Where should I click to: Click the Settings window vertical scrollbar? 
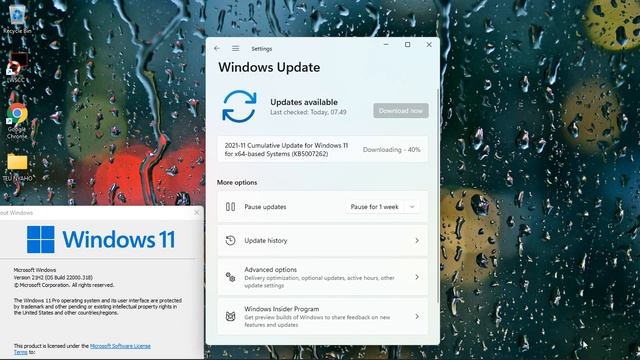(x=438, y=196)
